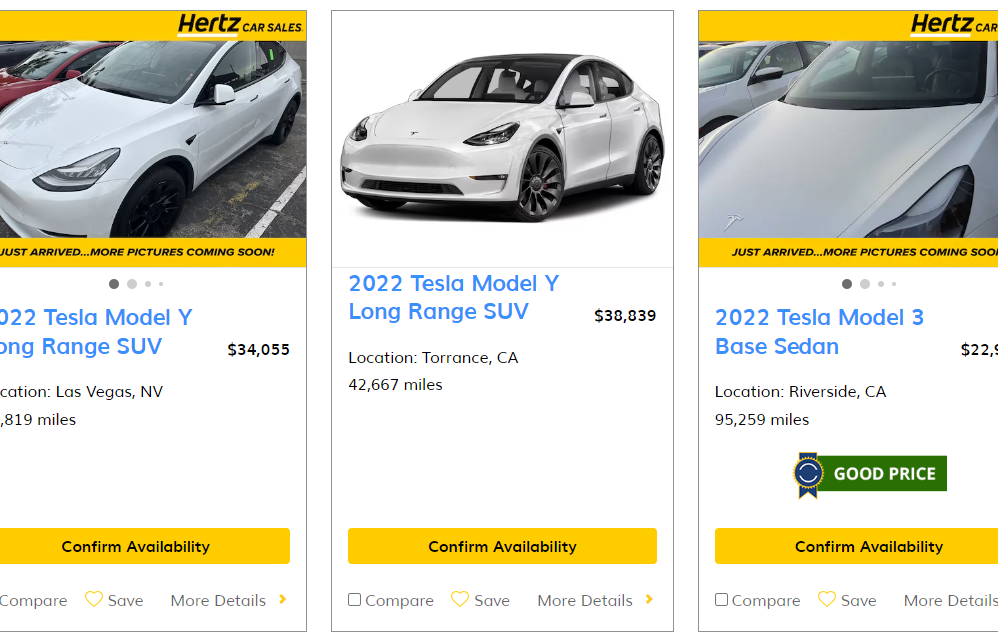
Task: Click the More Details arrow on the Riverside listing
Action: tap(995, 600)
